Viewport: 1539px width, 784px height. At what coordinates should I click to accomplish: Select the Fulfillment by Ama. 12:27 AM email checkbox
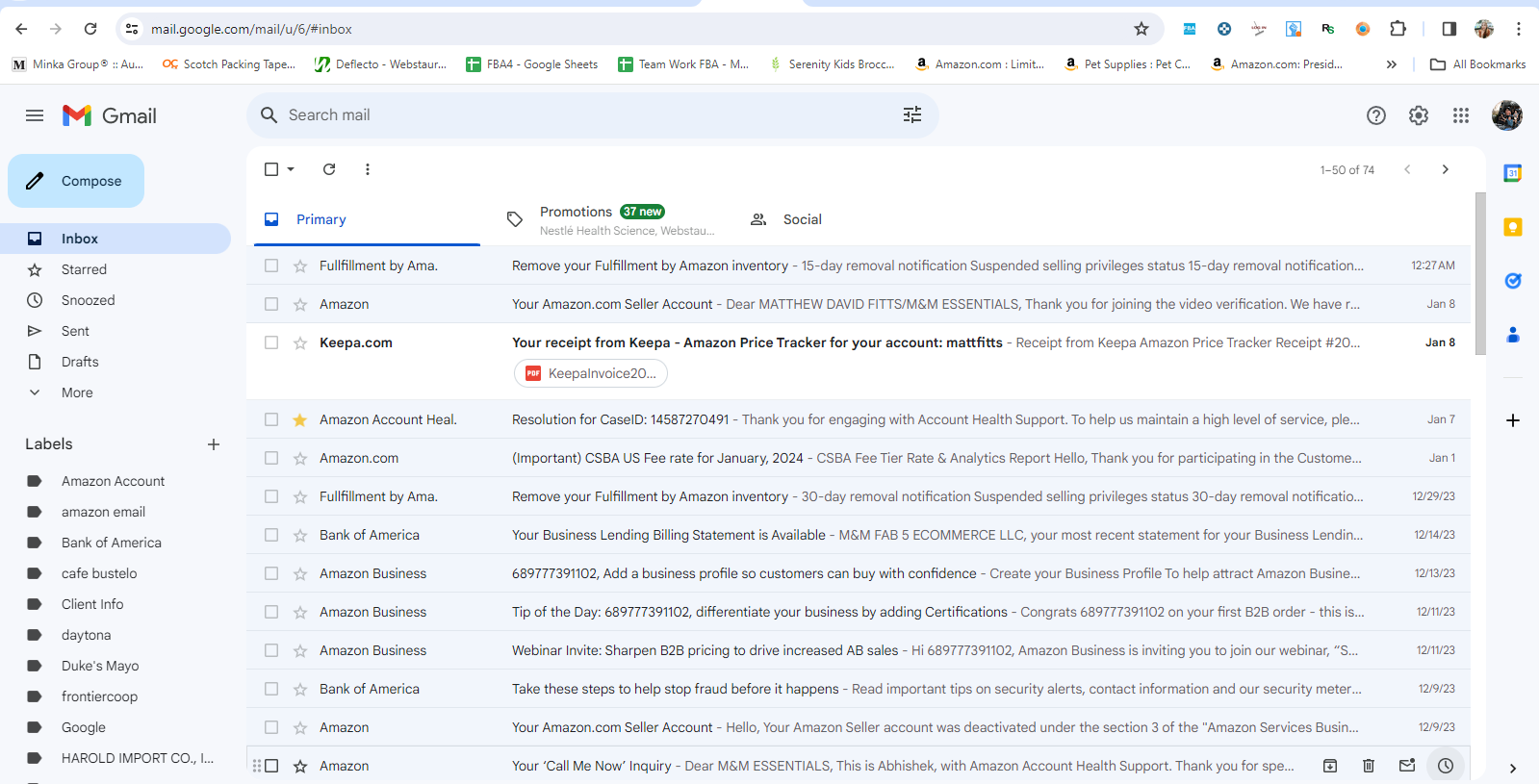click(x=271, y=266)
